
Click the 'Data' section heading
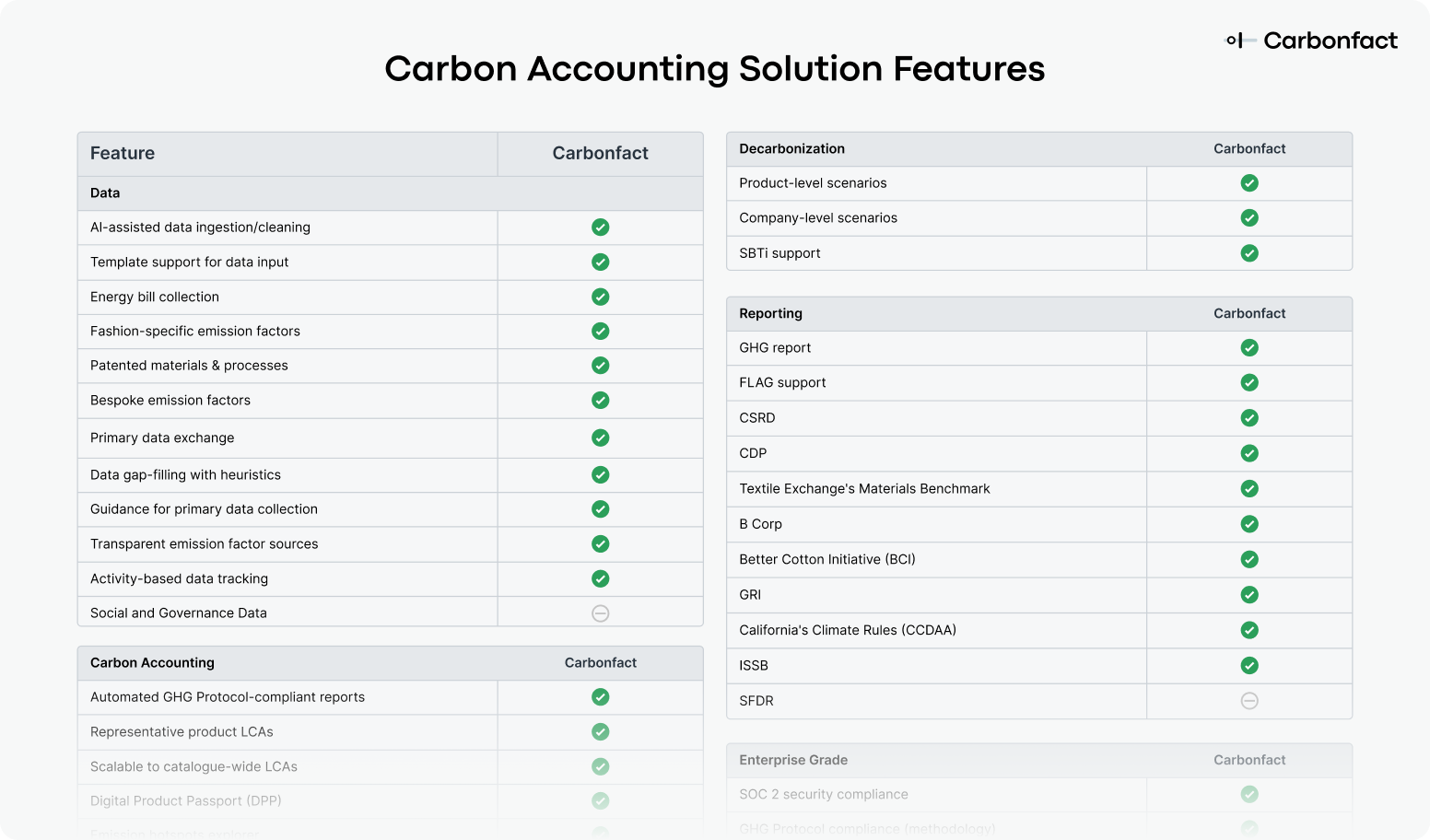pyautogui.click(x=105, y=193)
